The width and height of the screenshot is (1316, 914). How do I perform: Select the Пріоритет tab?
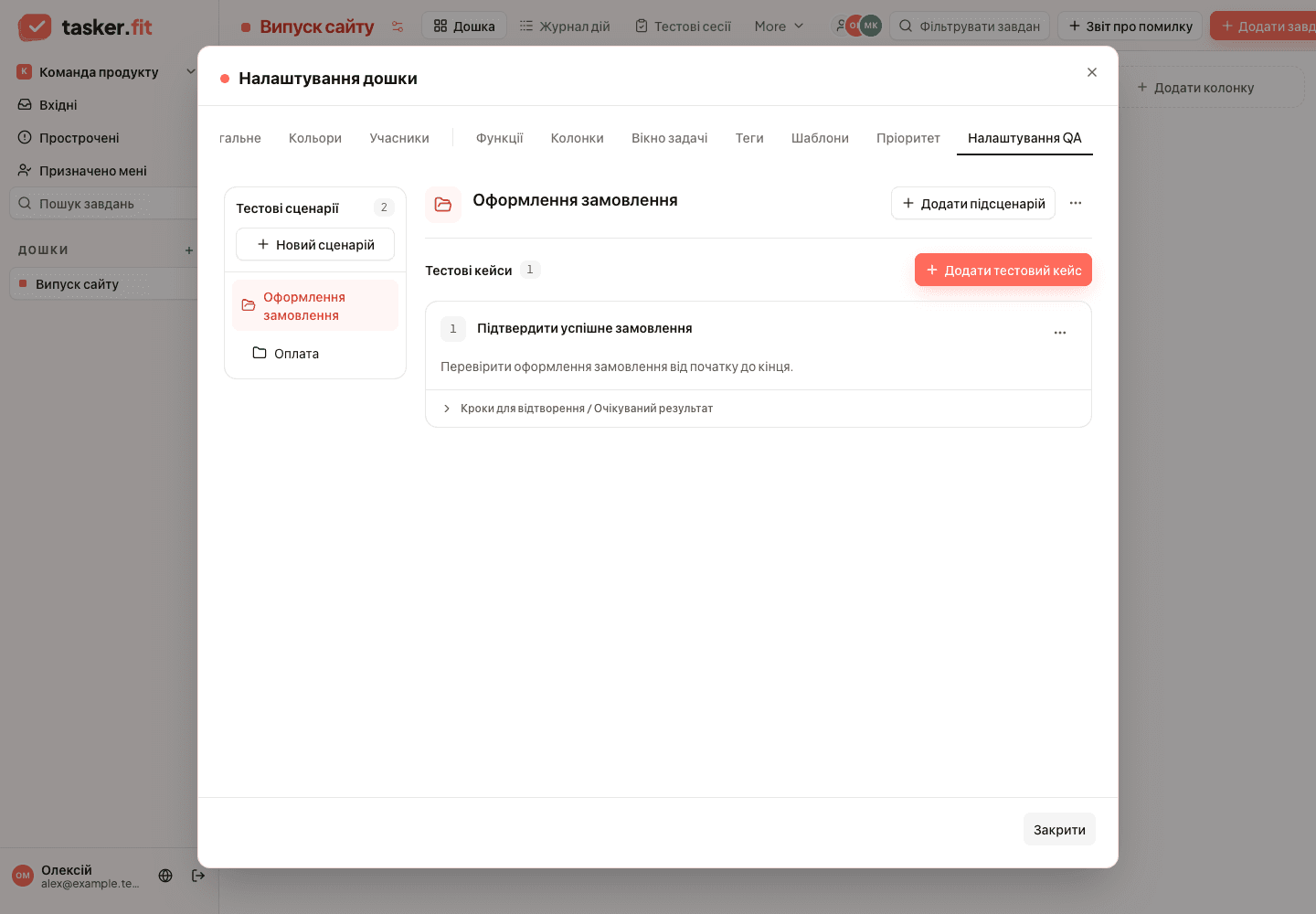908,138
